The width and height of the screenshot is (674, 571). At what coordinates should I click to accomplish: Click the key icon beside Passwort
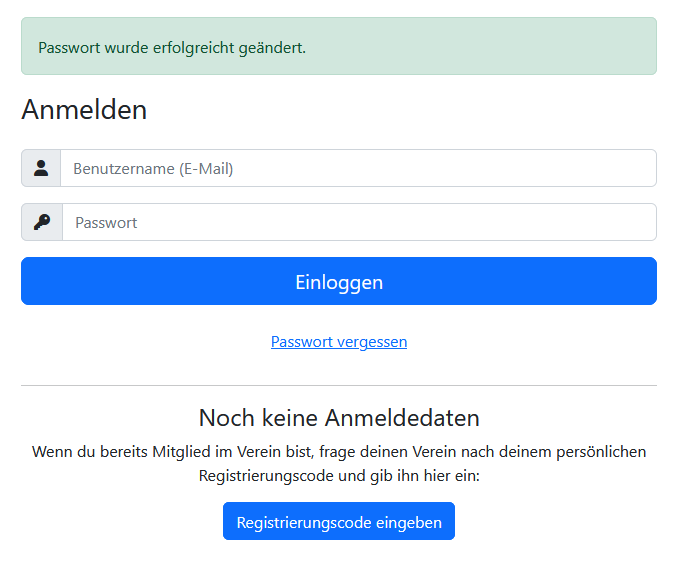[42, 222]
